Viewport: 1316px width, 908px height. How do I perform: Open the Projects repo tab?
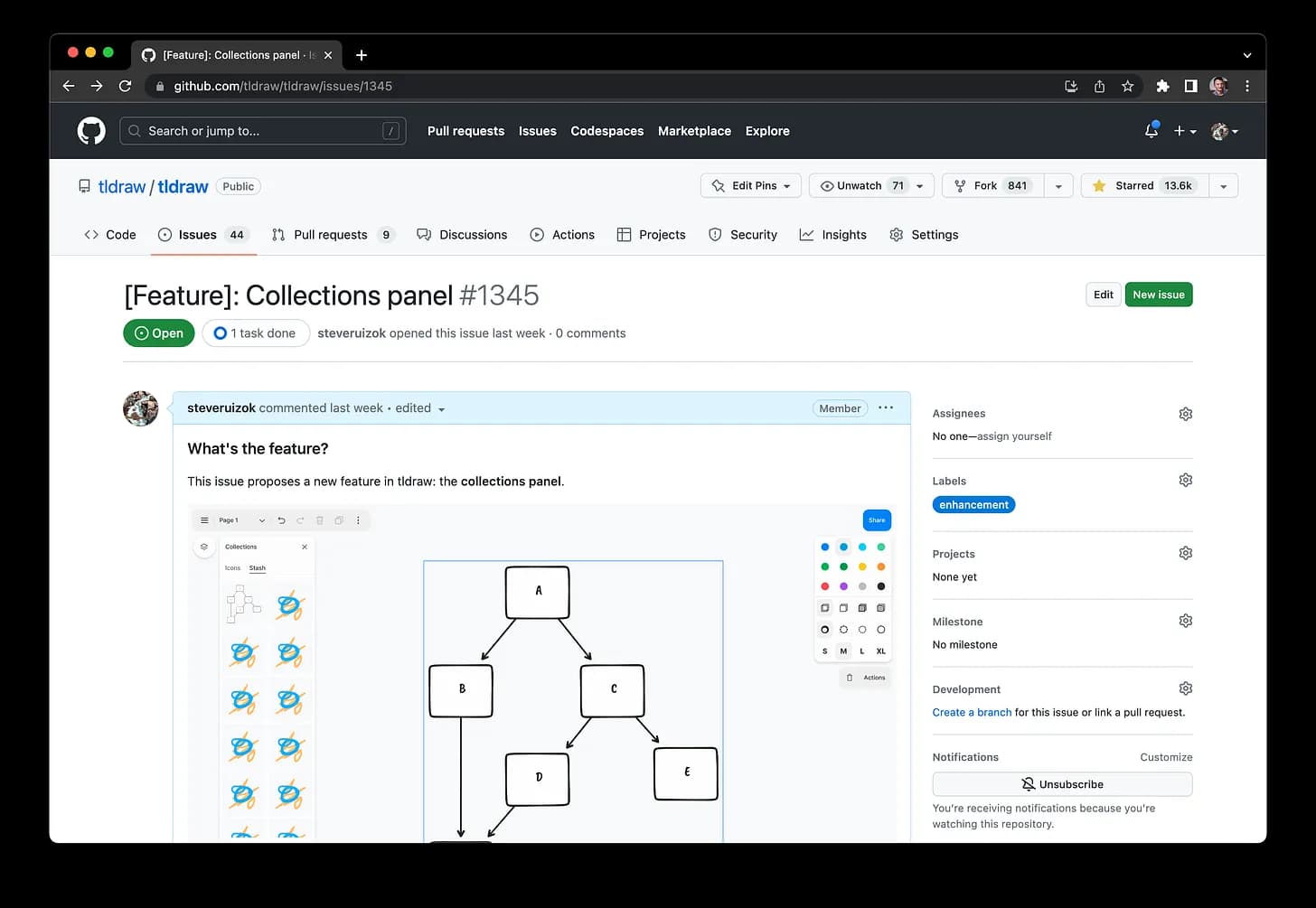651,235
